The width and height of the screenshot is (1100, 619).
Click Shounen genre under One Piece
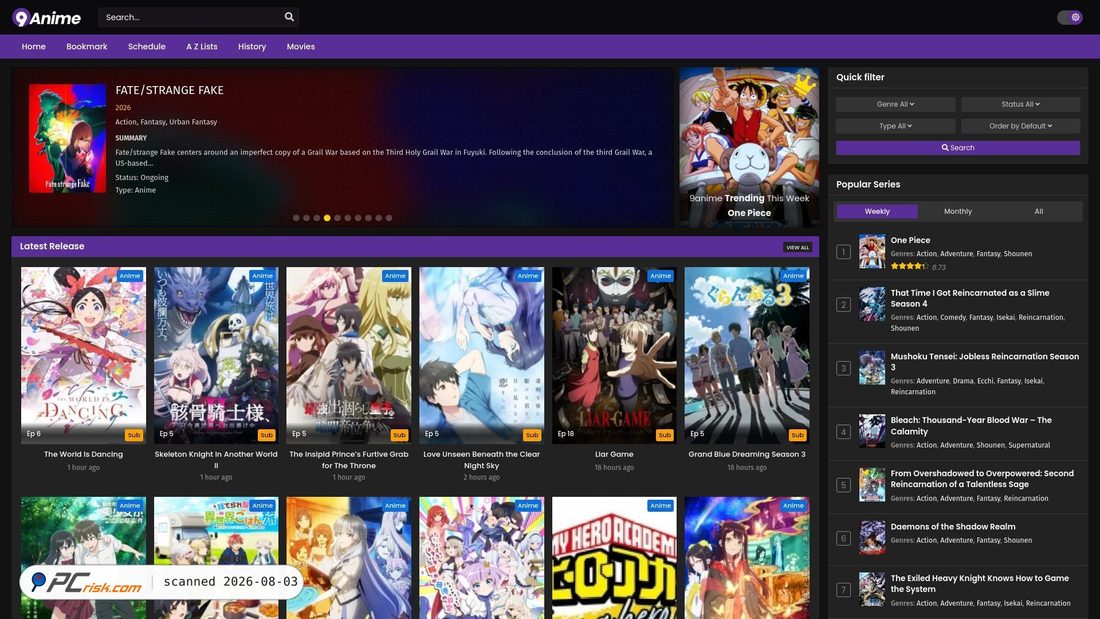1017,254
